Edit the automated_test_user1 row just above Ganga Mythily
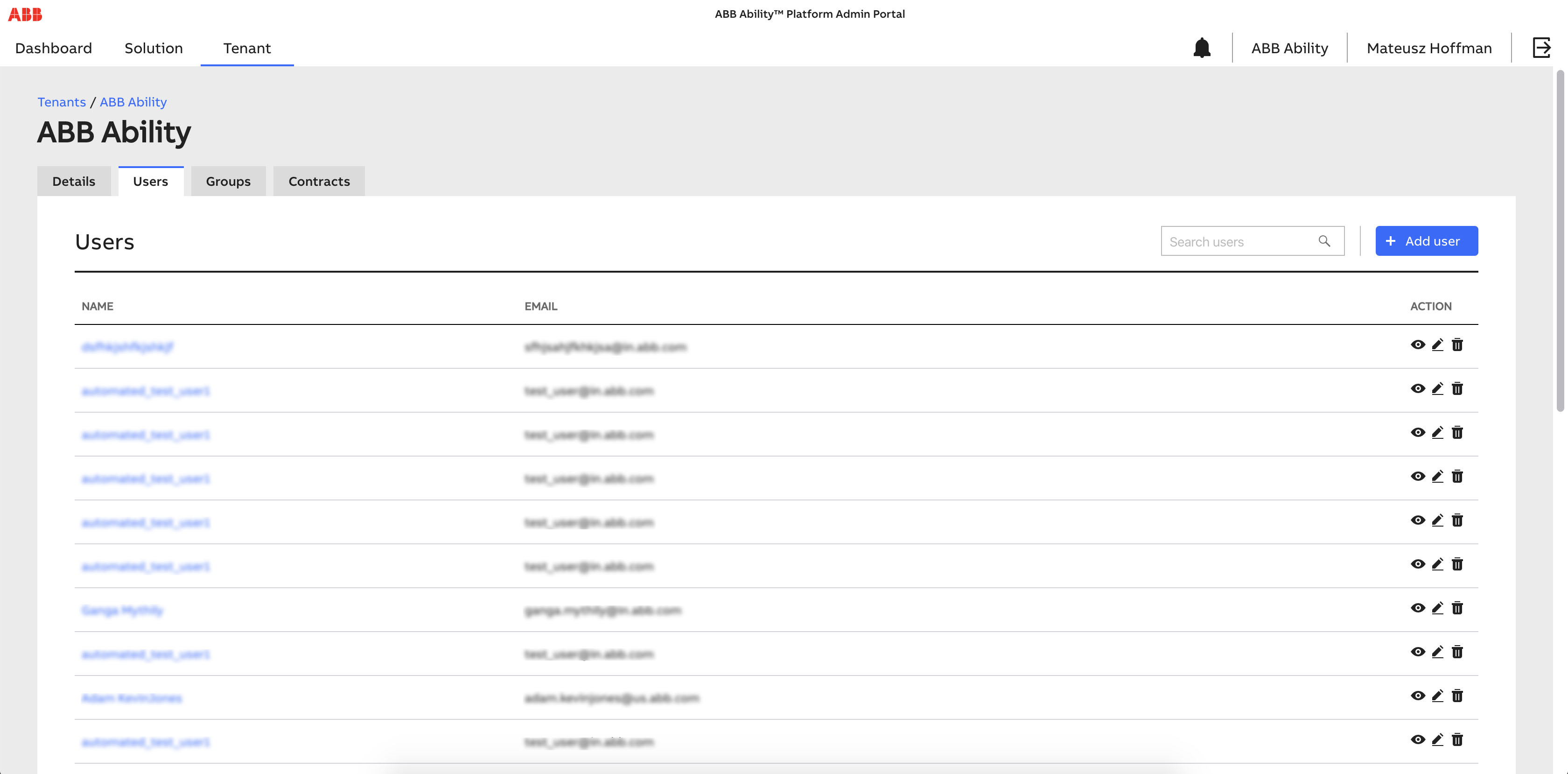This screenshot has width=1568, height=774. click(x=1437, y=564)
